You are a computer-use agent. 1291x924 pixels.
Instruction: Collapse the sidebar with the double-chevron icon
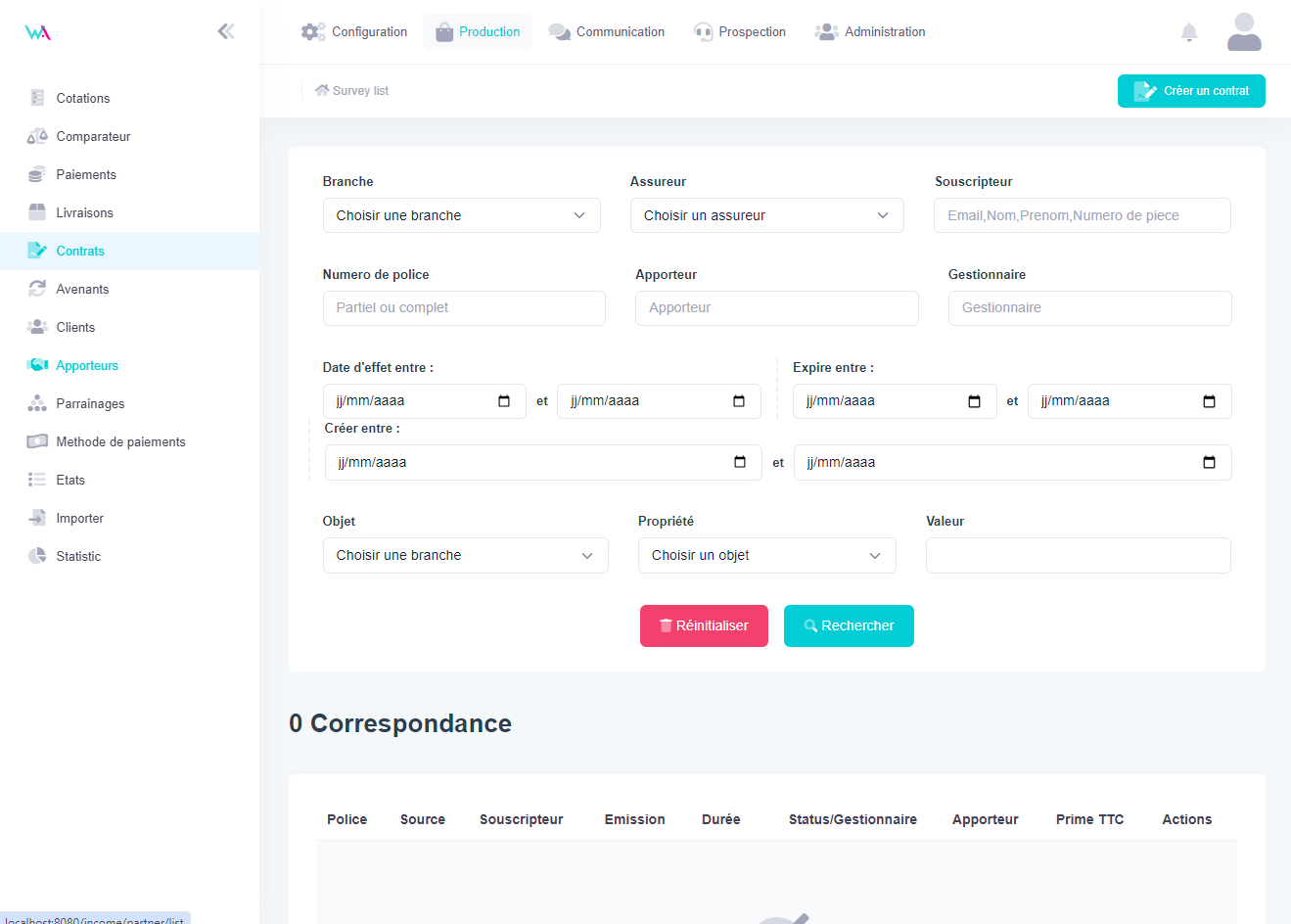(x=226, y=31)
